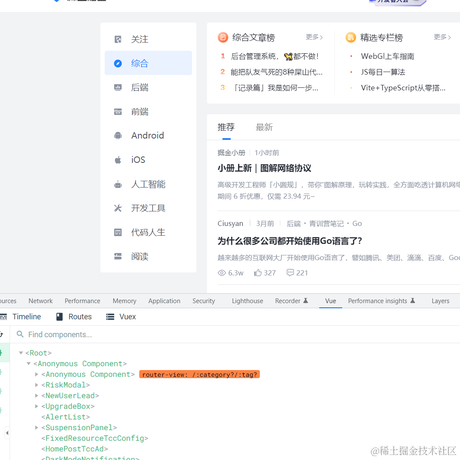Image resolution: width=460 pixels, height=460 pixels.
Task: Select the Android category
Action: 148,136
